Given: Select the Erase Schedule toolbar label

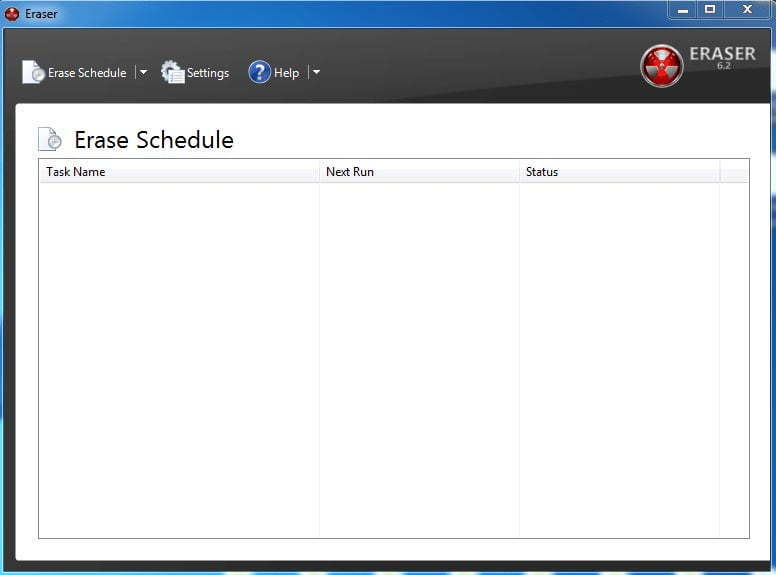Looking at the screenshot, I should pos(87,73).
